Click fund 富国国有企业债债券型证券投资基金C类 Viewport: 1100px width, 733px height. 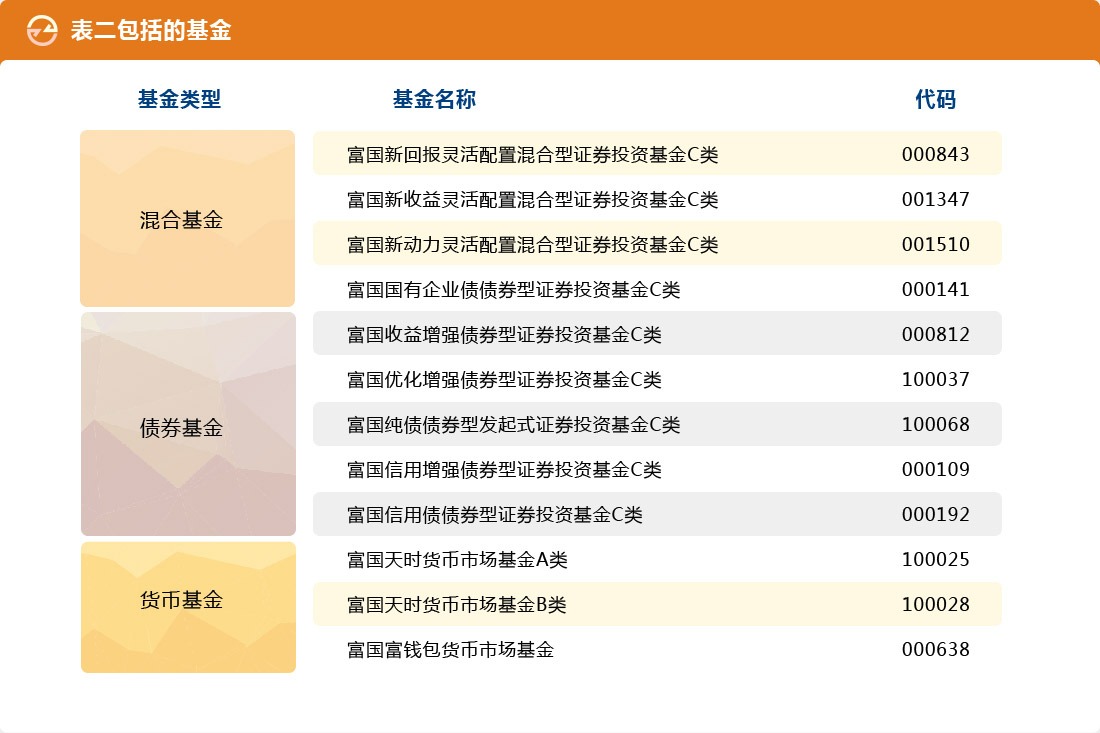[x=514, y=289]
